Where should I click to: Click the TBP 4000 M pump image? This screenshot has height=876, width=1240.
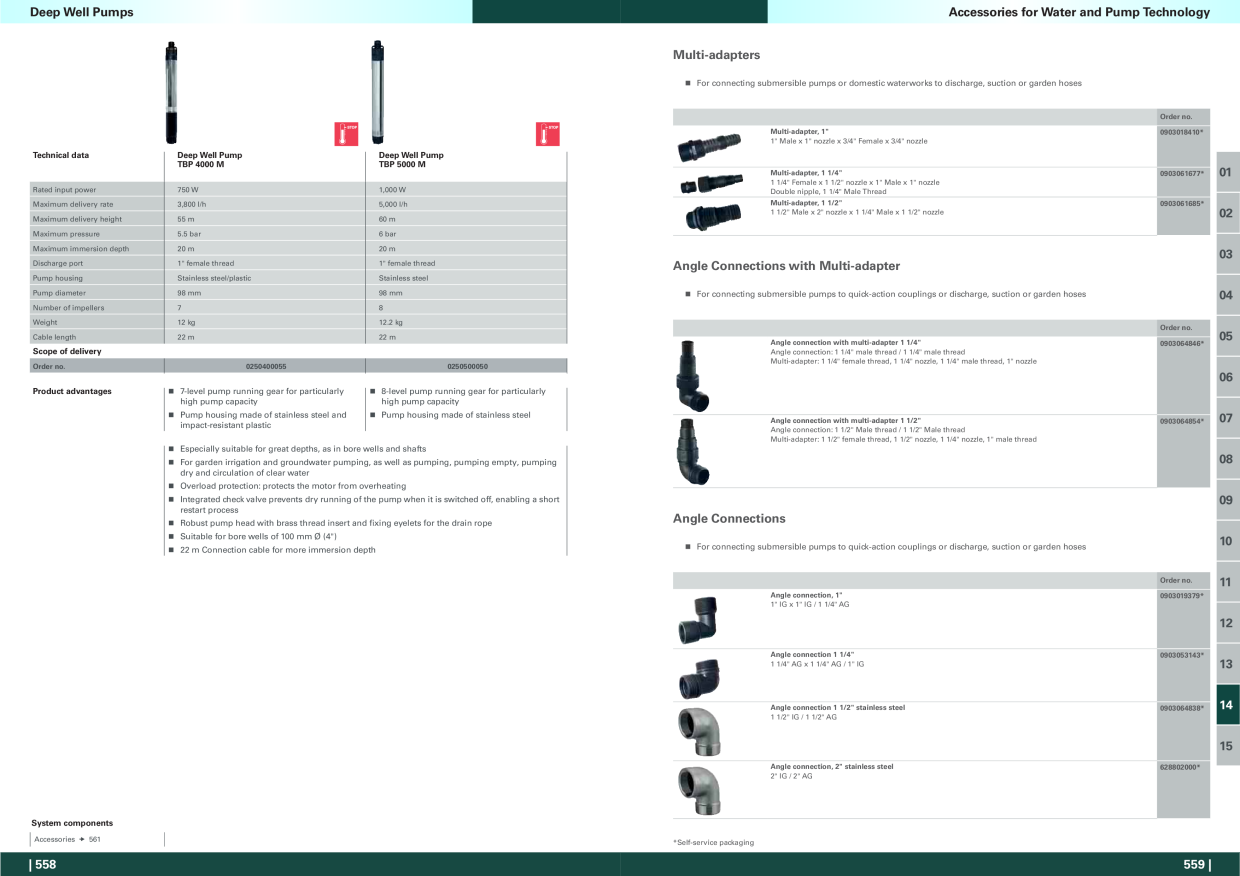tap(171, 93)
